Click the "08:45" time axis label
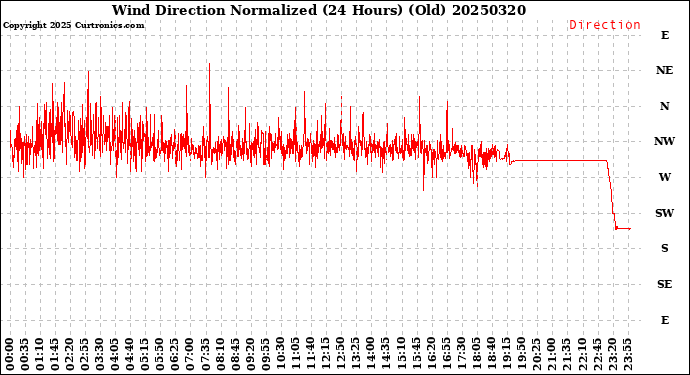The width and height of the screenshot is (690, 375). tap(235, 354)
